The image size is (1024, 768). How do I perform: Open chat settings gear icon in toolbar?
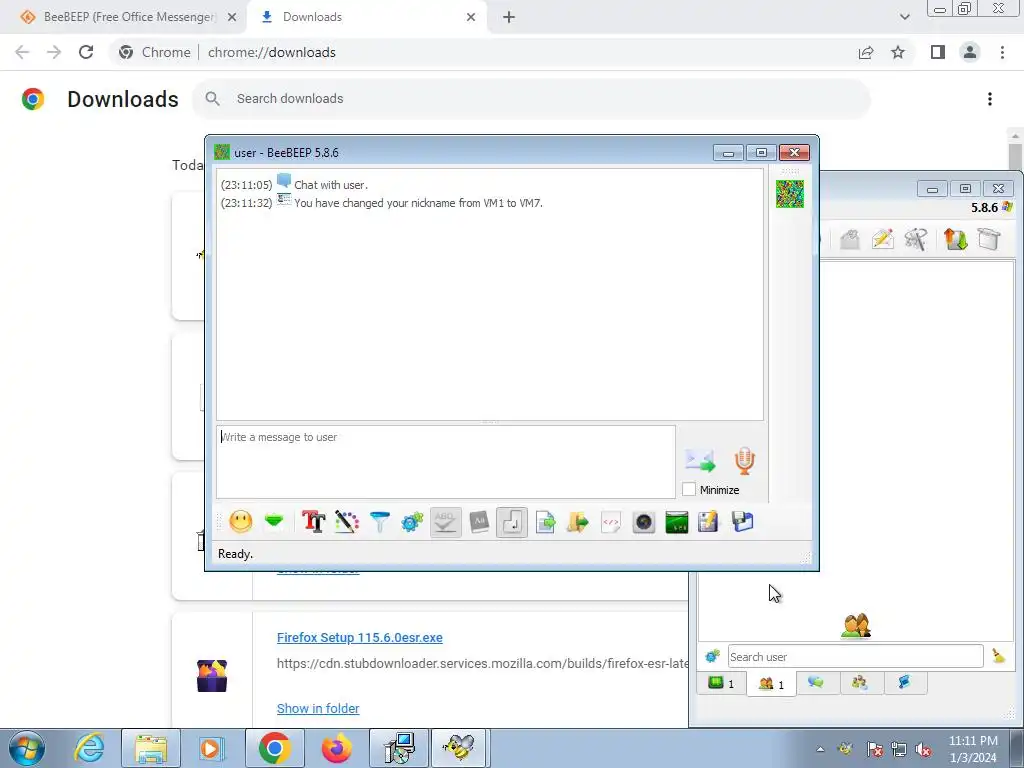412,522
